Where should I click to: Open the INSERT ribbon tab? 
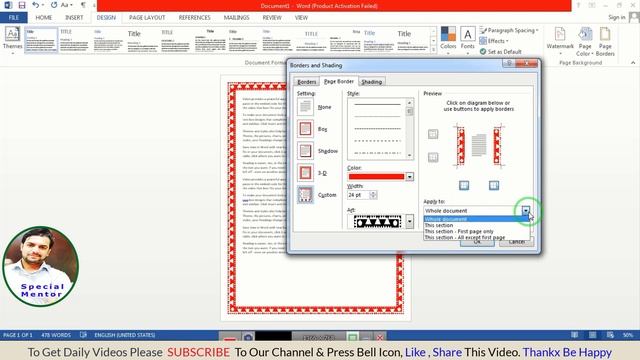click(74, 18)
